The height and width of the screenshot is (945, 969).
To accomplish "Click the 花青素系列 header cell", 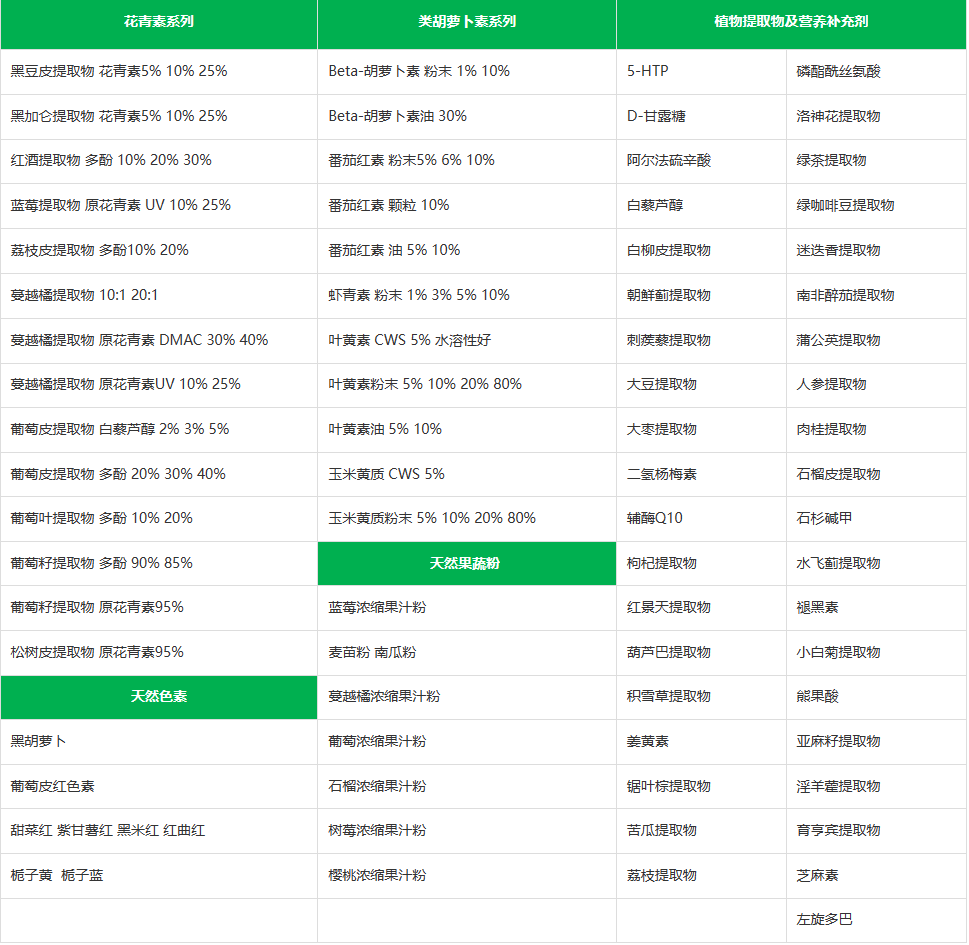I will point(158,22).
